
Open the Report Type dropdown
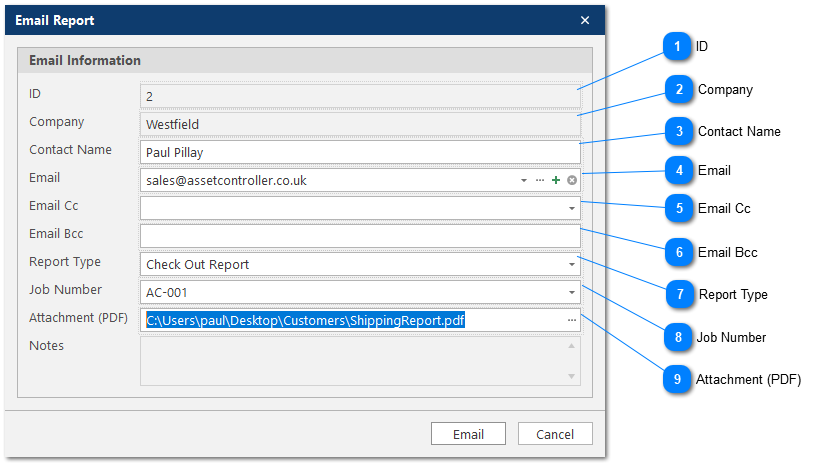[x=572, y=264]
